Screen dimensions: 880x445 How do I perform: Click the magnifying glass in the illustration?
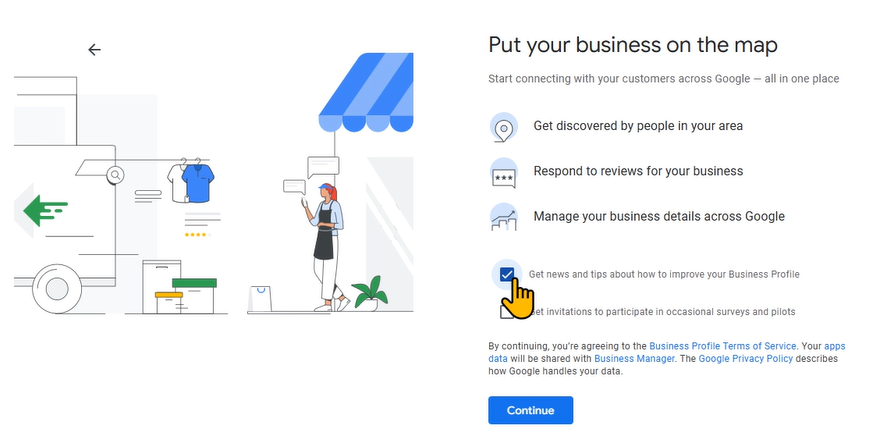tap(115, 175)
